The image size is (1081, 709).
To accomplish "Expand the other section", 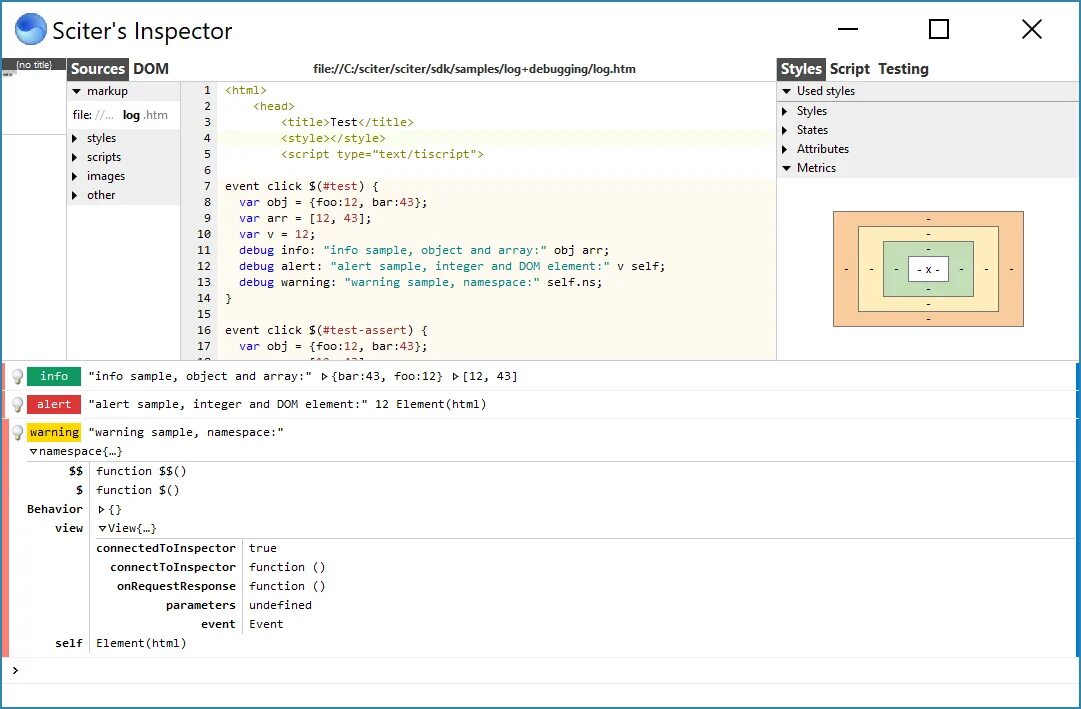I will coord(74,196).
